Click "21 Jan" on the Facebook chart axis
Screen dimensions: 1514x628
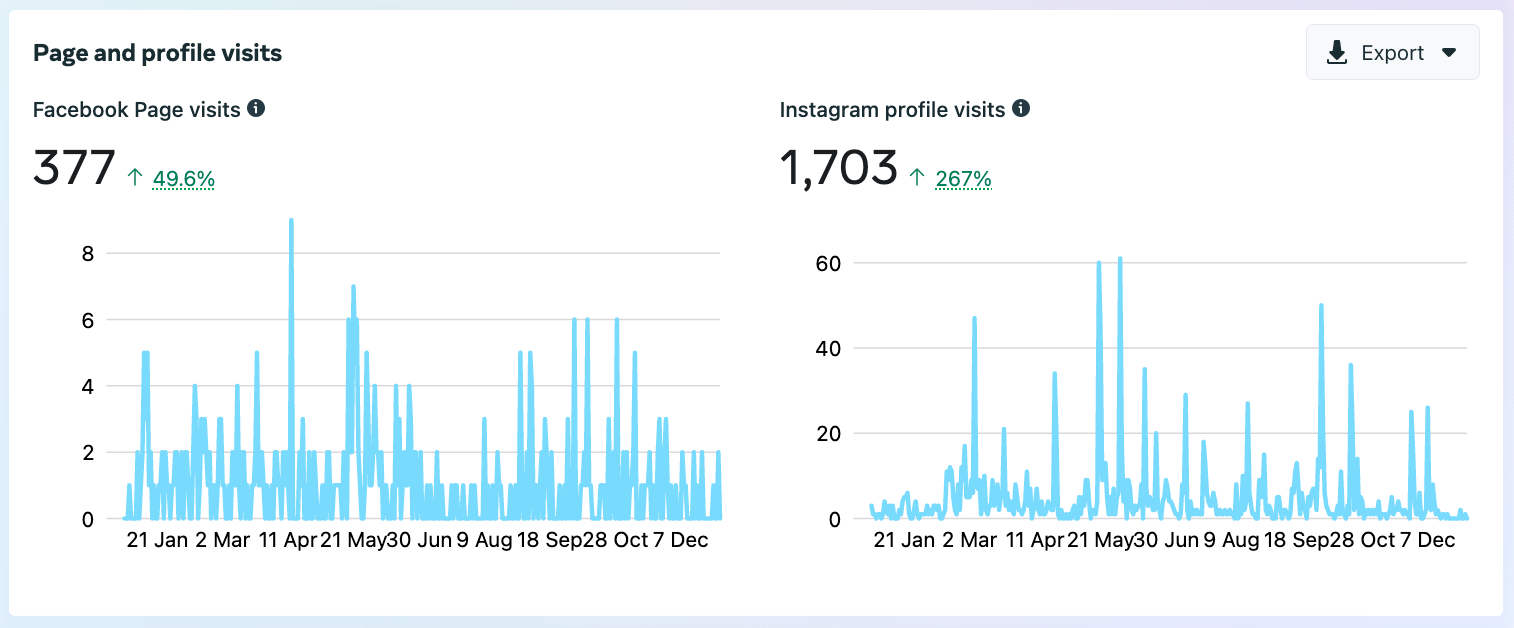158,541
